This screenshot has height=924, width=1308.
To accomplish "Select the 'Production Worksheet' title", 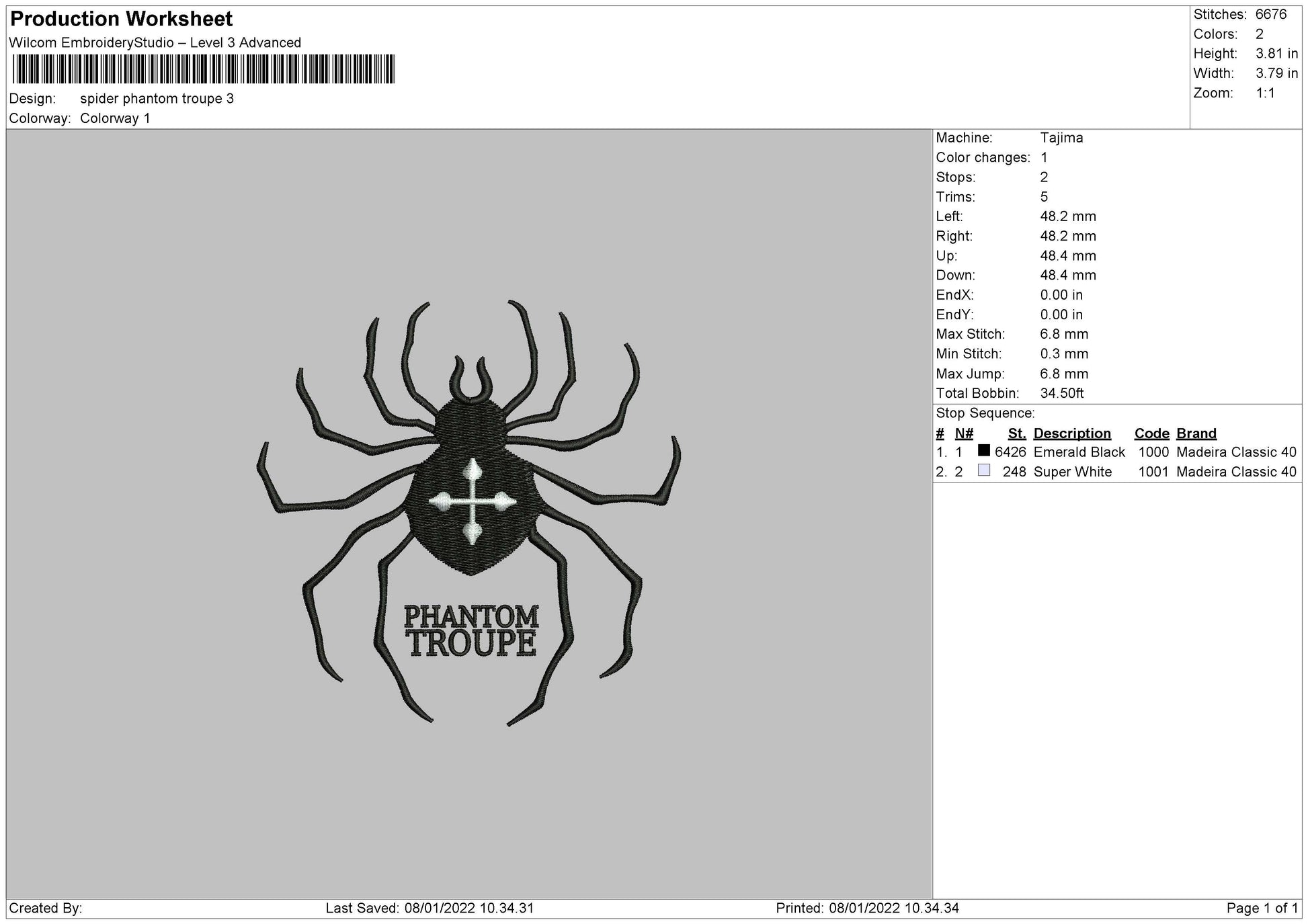I will click(122, 19).
